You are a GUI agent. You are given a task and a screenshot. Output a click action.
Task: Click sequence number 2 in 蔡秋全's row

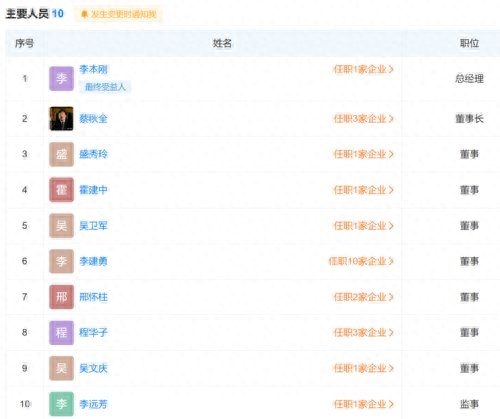(25, 119)
